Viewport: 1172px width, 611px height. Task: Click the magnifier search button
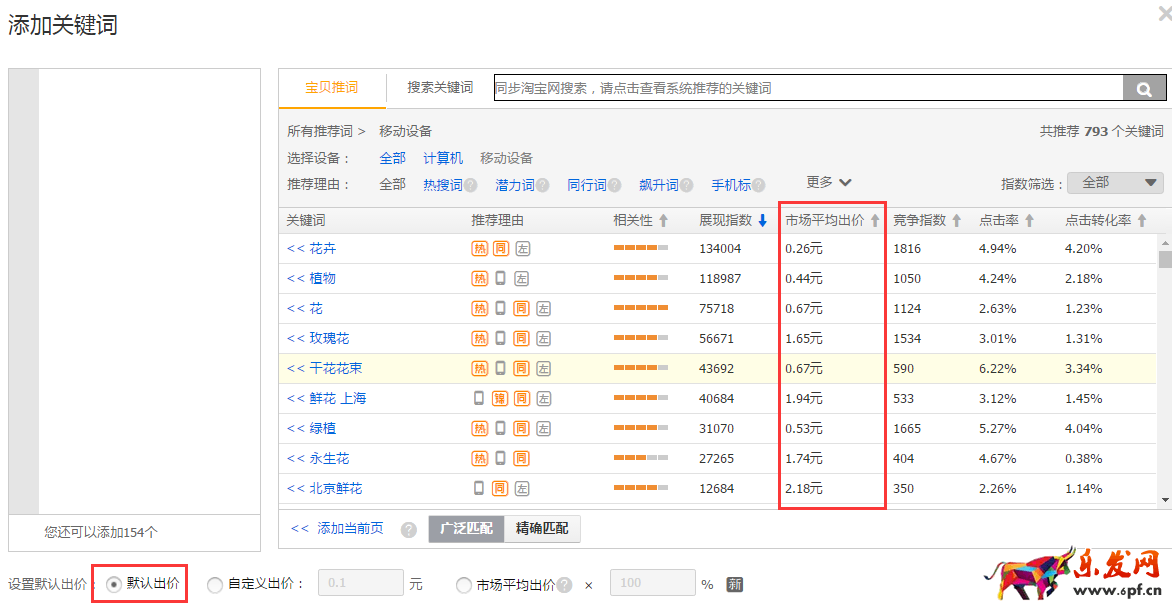[1144, 89]
